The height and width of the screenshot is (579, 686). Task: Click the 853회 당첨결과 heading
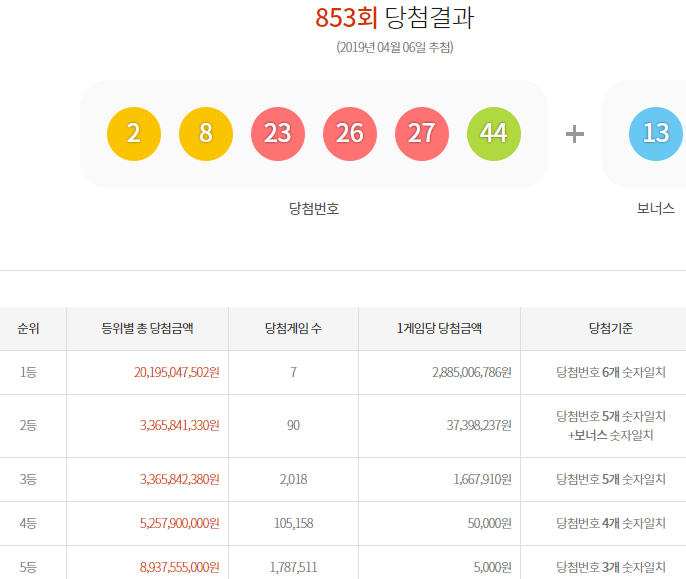coord(395,18)
